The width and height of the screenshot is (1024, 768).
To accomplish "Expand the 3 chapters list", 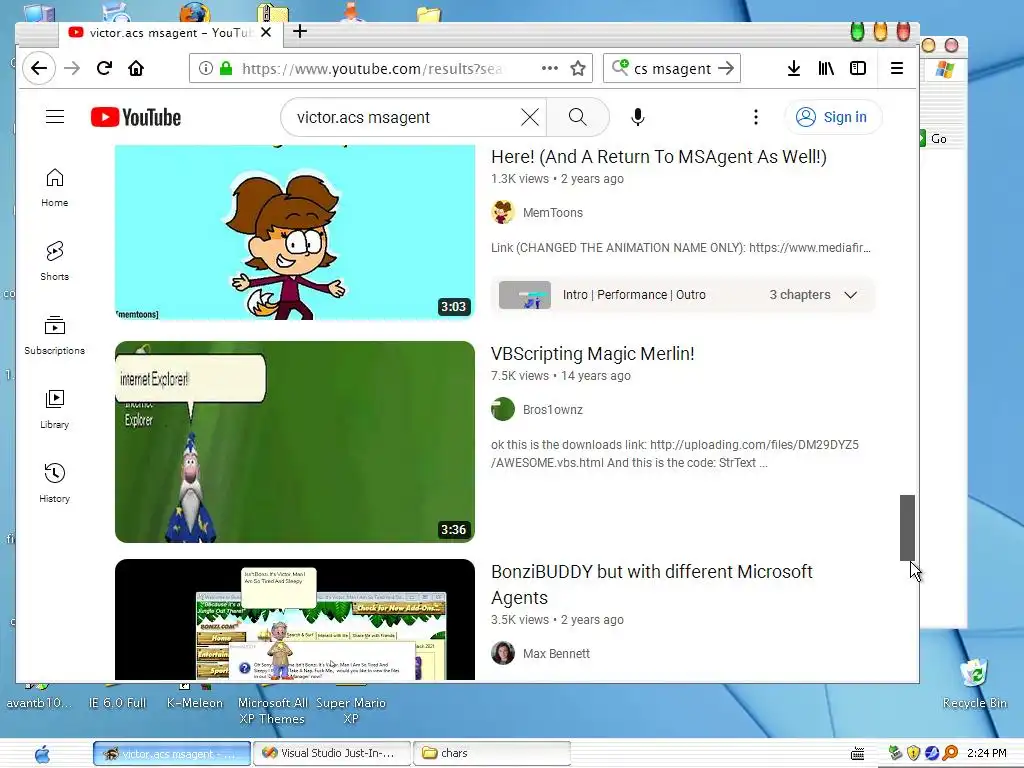I will tap(850, 295).
